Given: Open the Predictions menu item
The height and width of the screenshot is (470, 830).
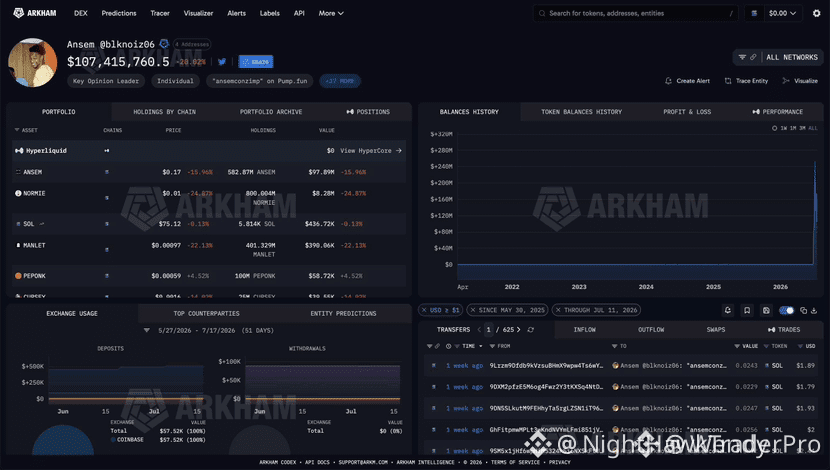Looking at the screenshot, I should click(x=119, y=13).
